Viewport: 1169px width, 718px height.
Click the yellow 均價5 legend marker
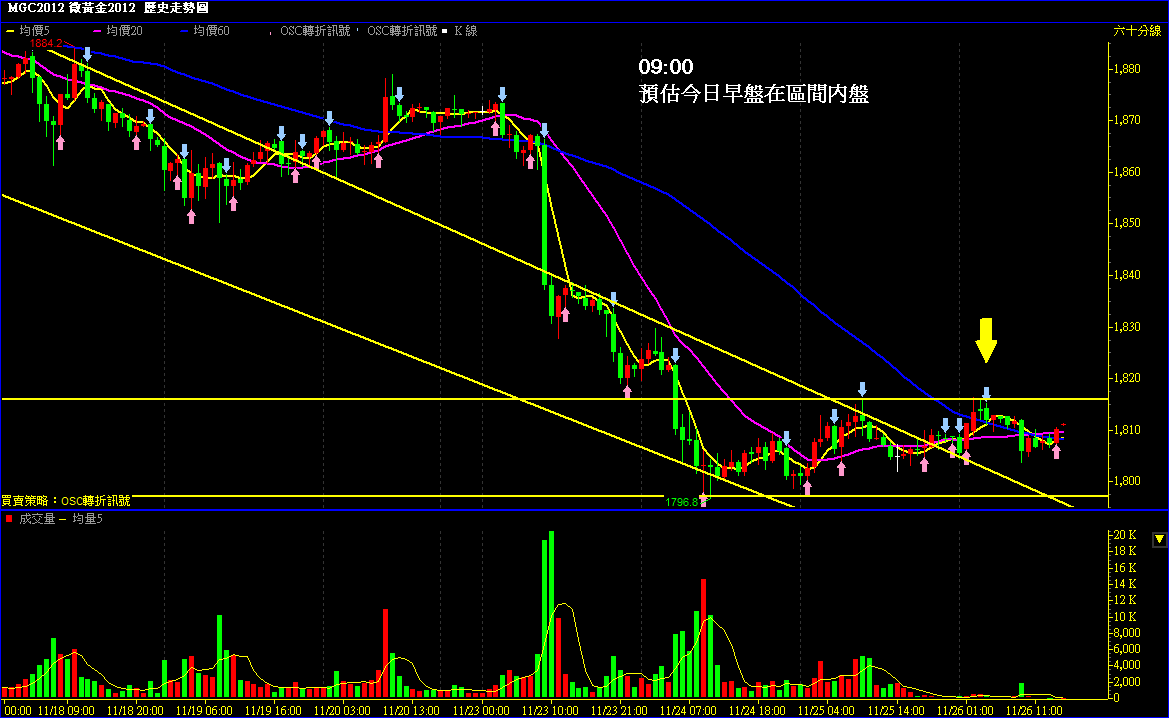[x=10, y=31]
